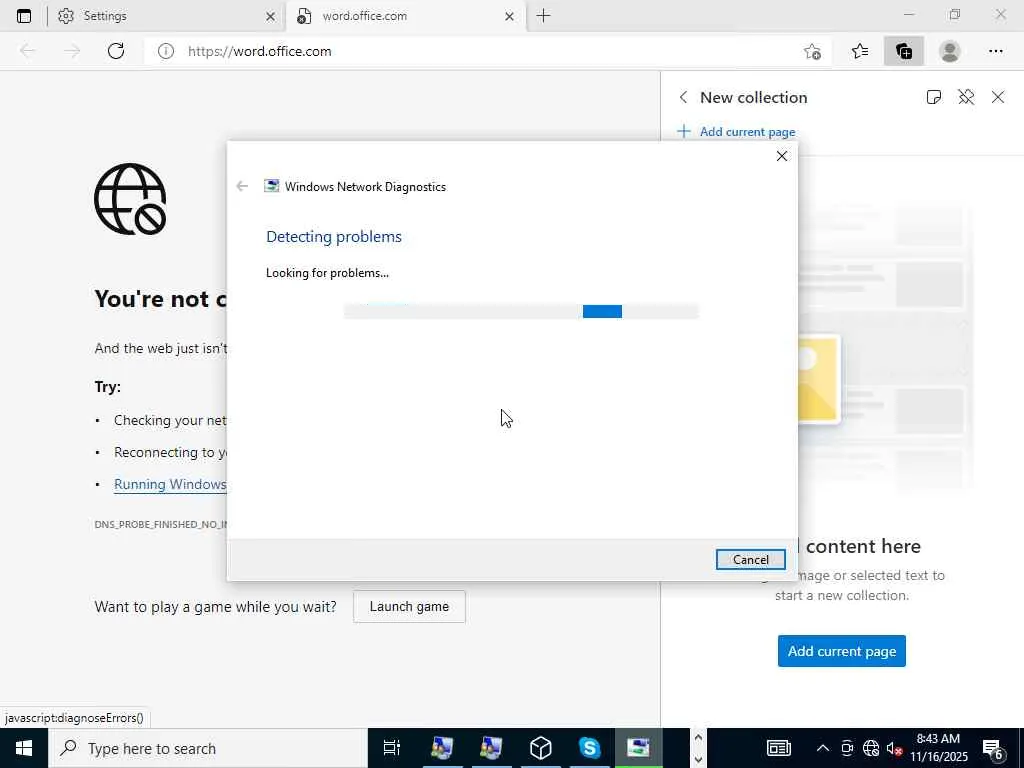Close the Settings tab
The width and height of the screenshot is (1024, 768).
pyautogui.click(x=270, y=17)
